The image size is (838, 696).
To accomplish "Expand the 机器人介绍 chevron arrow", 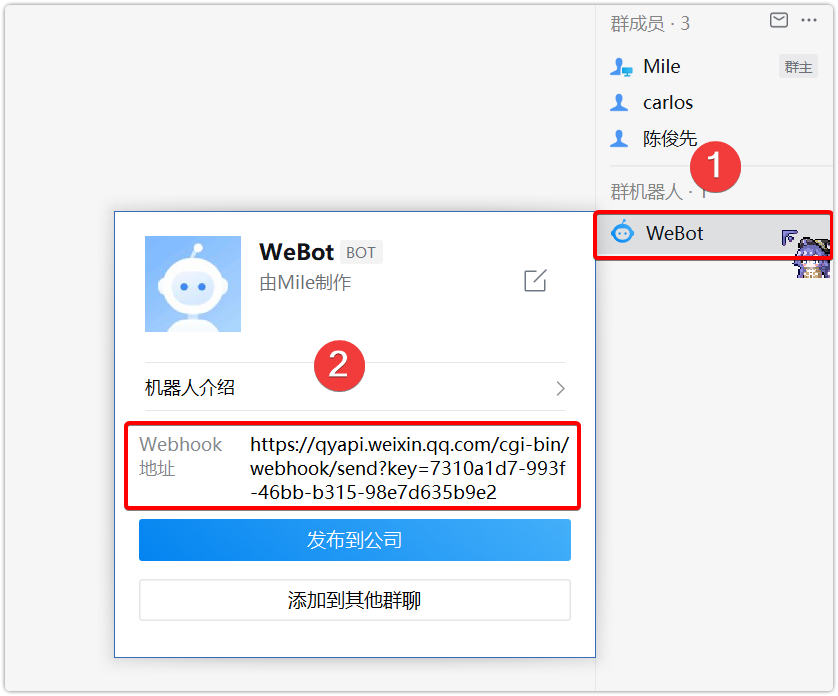I will click(x=560, y=388).
